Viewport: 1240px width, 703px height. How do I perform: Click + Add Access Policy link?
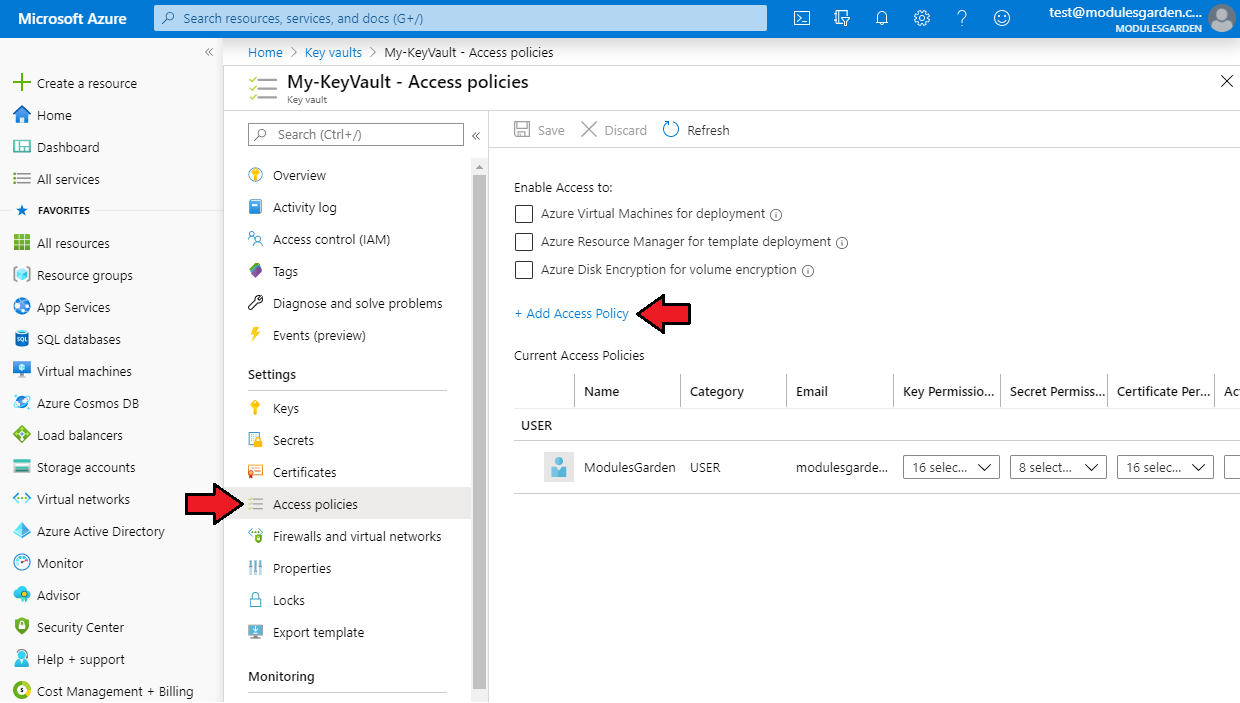[571, 313]
